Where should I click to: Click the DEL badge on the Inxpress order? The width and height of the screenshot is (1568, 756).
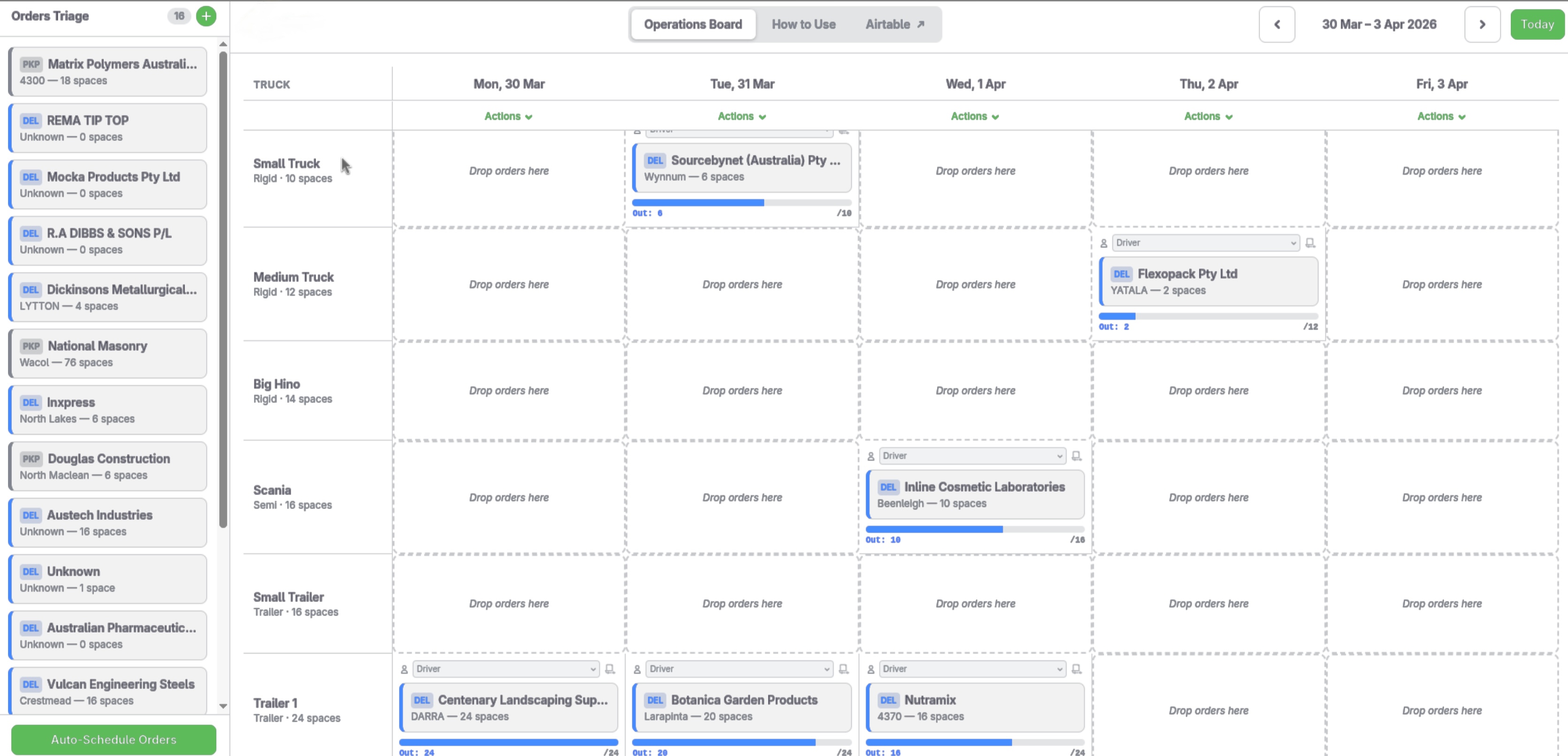31,402
